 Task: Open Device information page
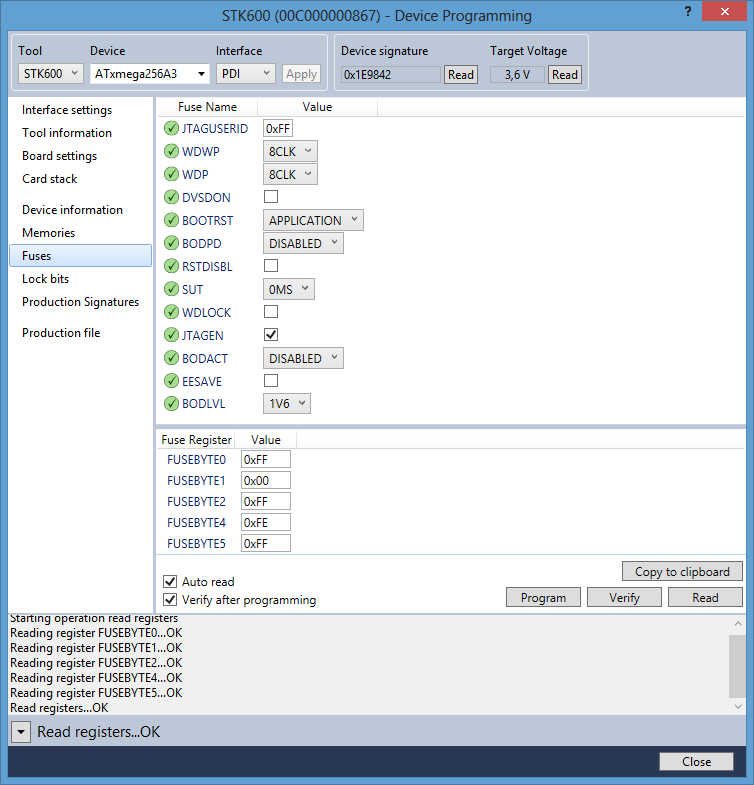click(72, 210)
